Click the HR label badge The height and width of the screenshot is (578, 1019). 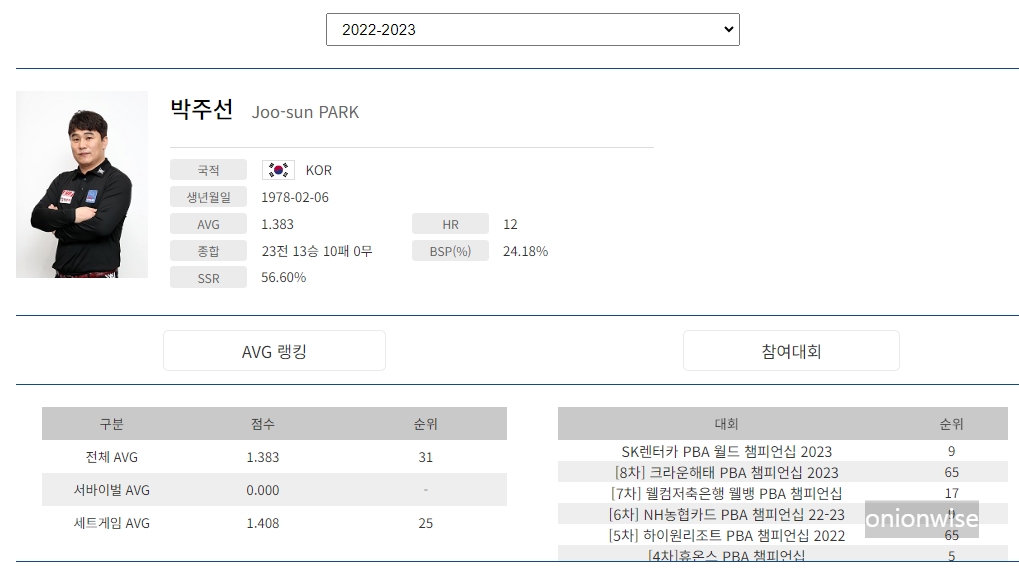450,223
